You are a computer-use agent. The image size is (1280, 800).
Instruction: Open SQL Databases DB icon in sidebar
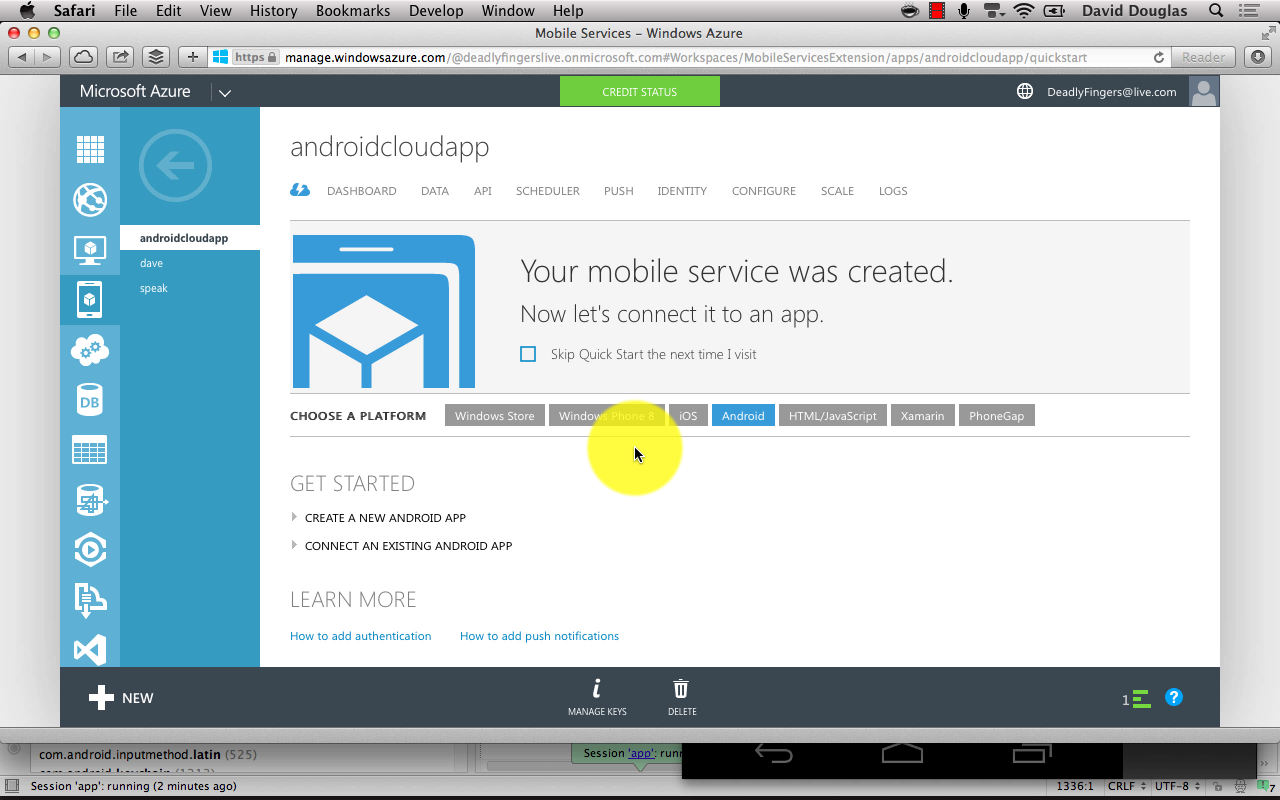[90, 400]
